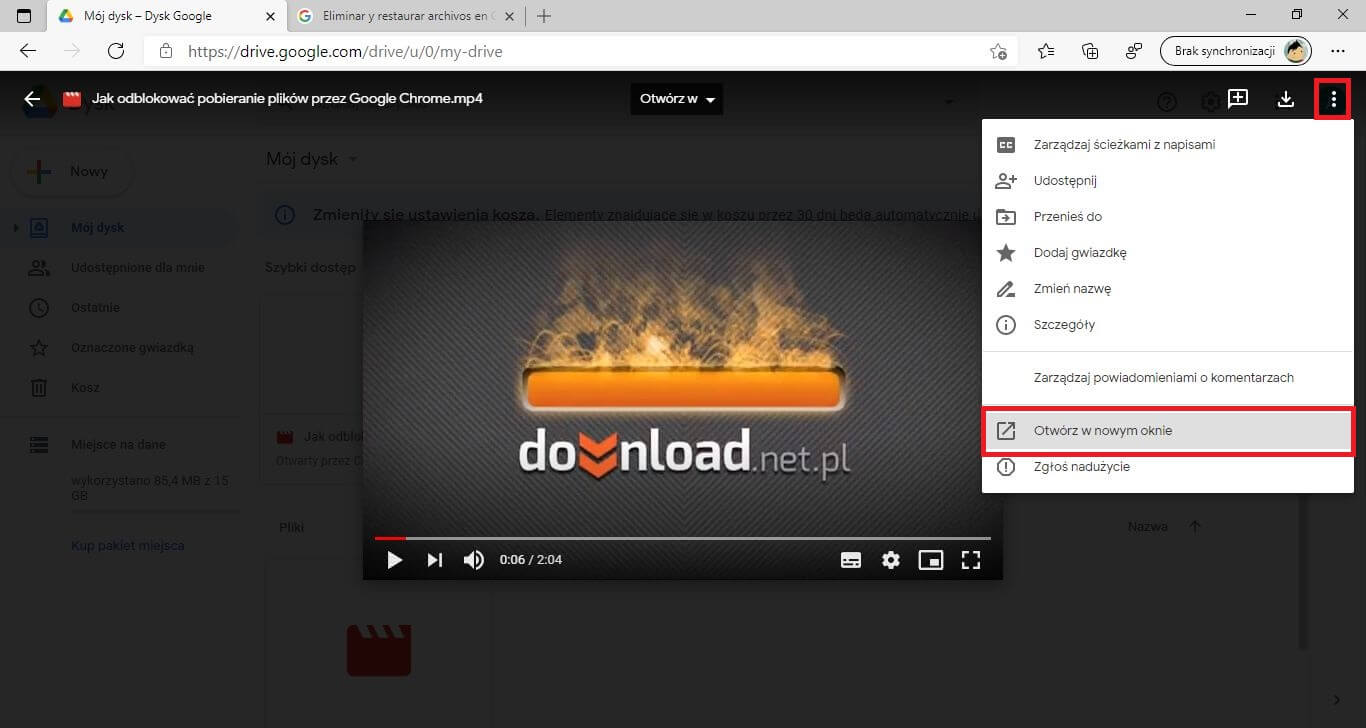Reload the page with the refresh icon

116,51
